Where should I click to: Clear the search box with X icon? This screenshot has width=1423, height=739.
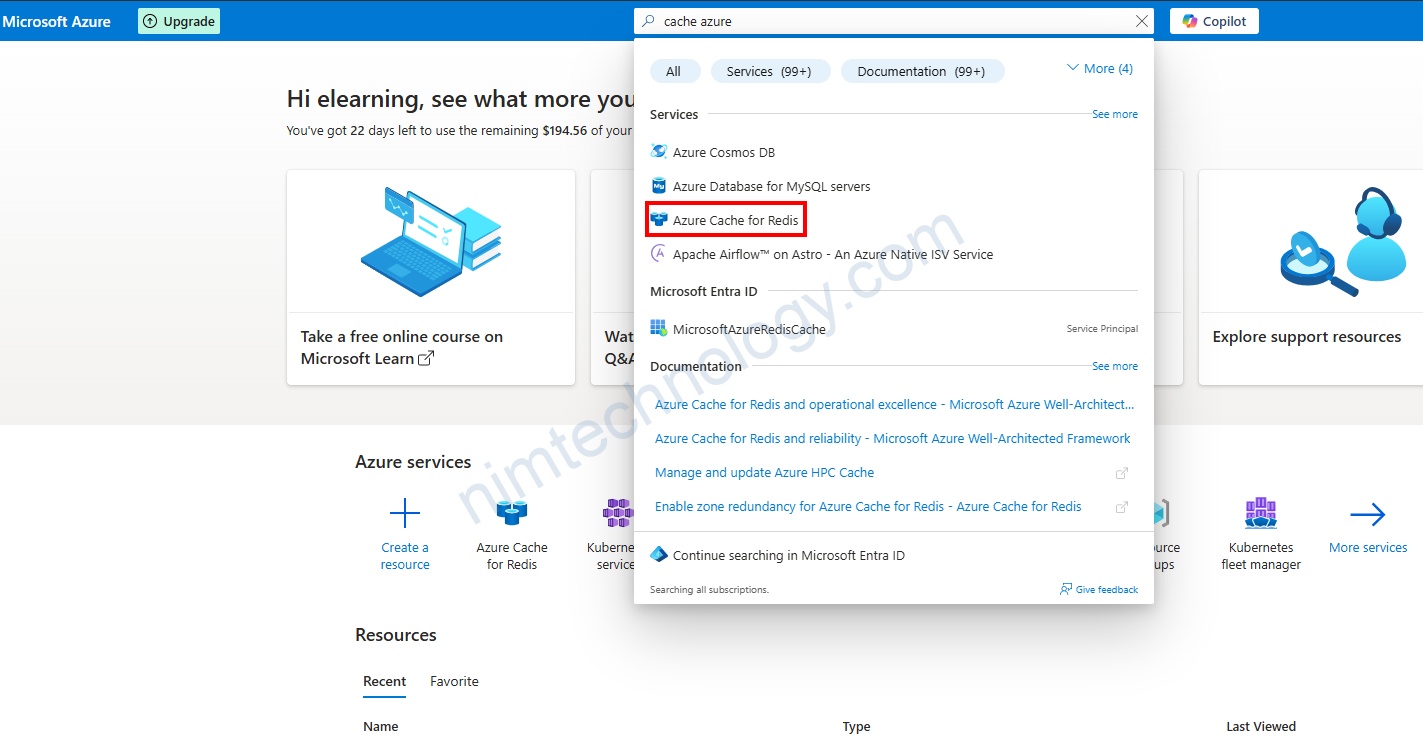tap(1142, 21)
